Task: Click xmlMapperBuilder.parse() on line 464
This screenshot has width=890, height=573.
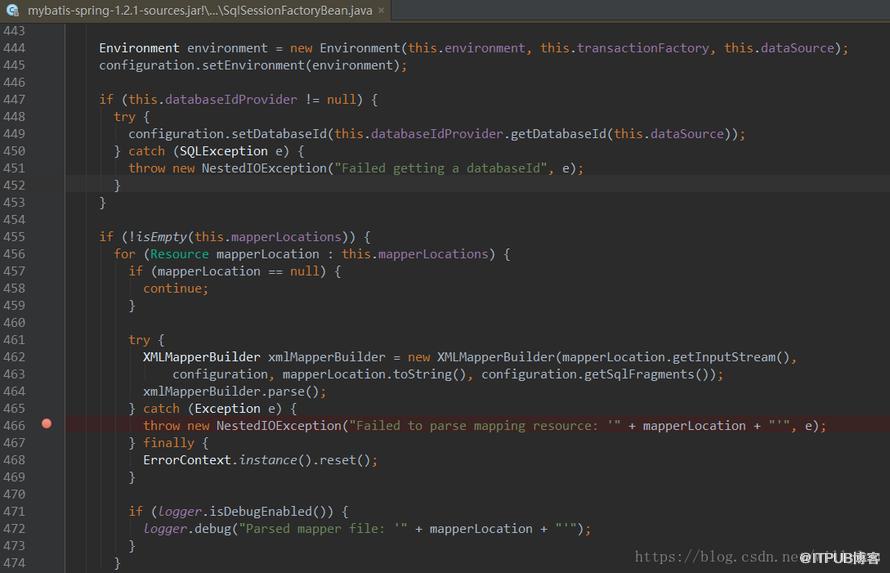Action: (231, 391)
